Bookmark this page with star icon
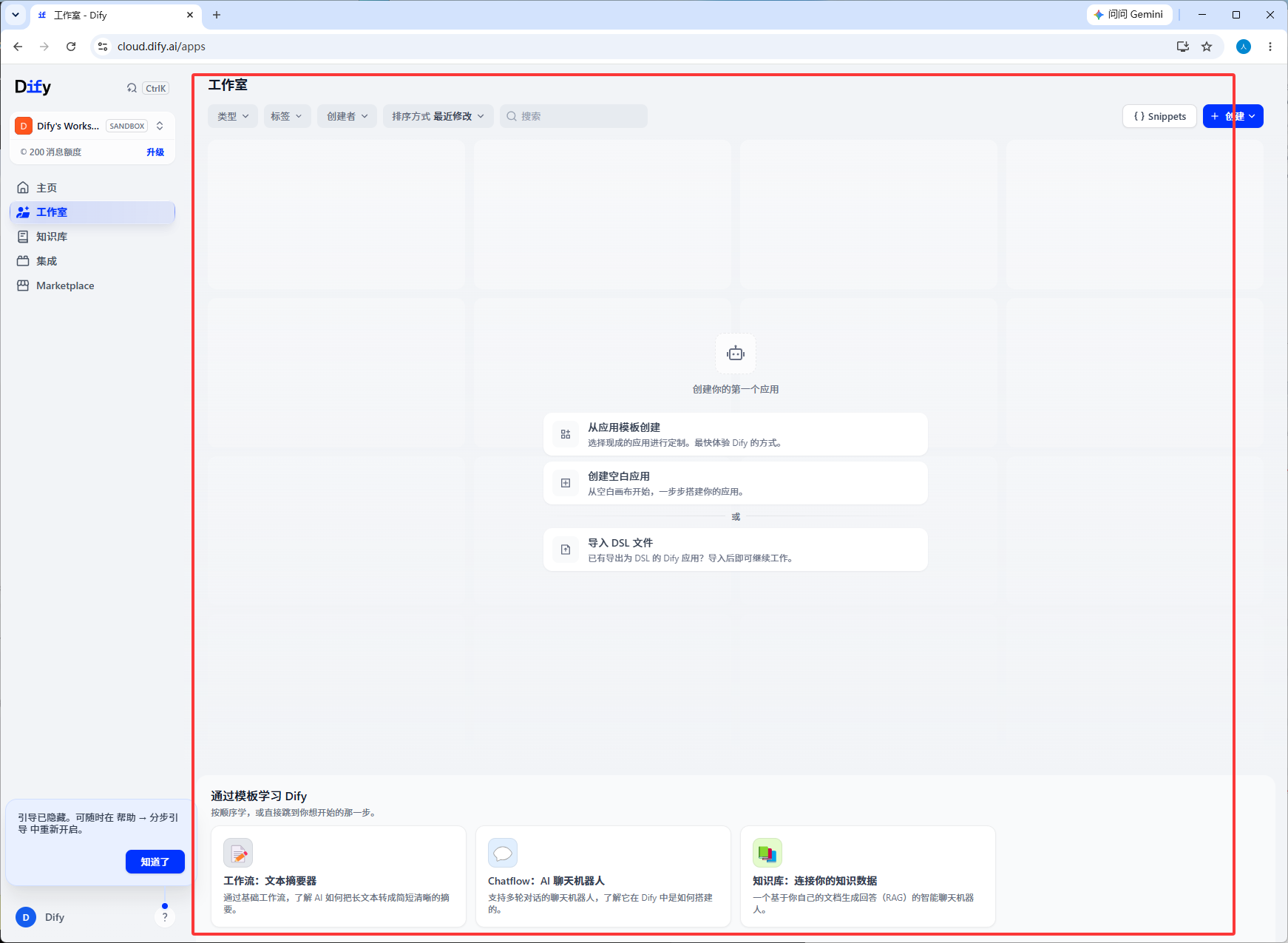Screen dimensions: 1288x943 pos(1207,47)
